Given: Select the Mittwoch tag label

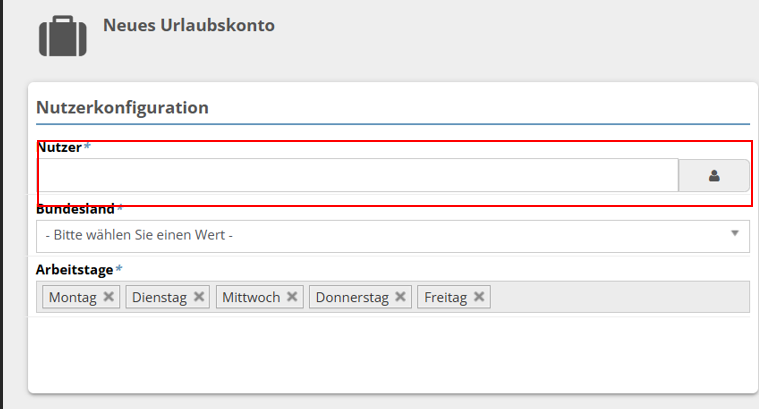Looking at the screenshot, I should 251,297.
